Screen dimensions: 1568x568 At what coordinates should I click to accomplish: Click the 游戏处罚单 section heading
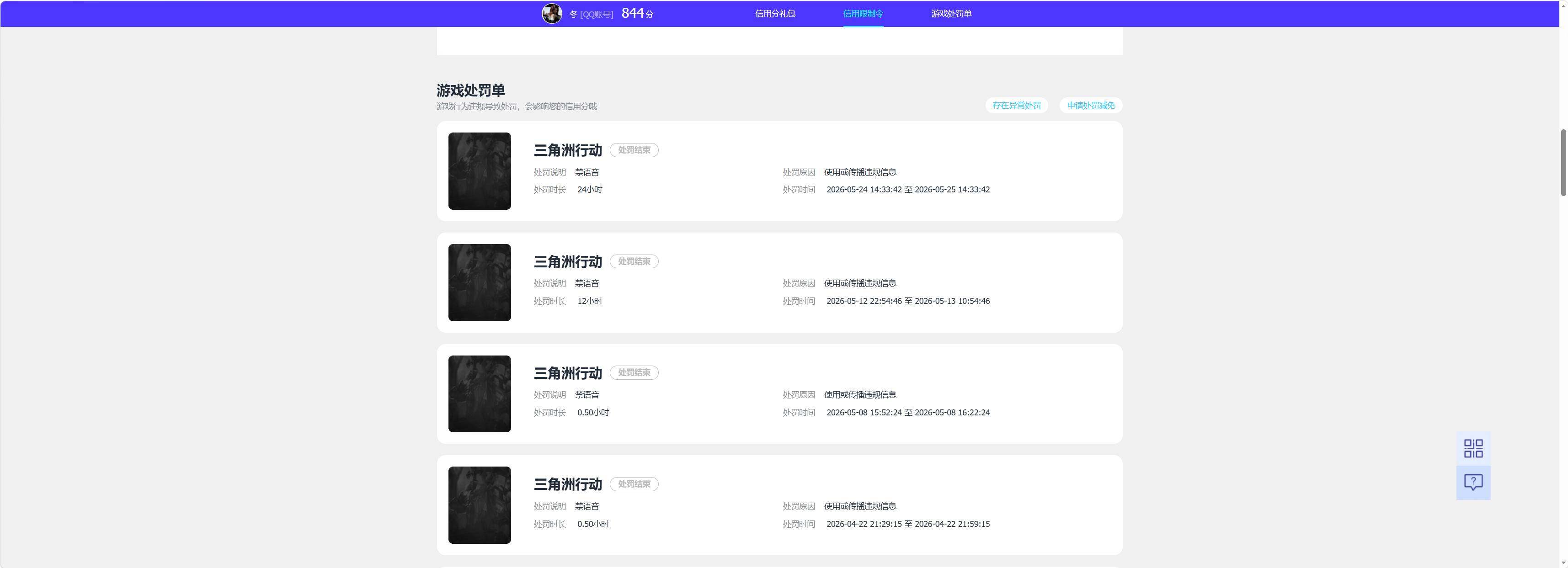click(x=470, y=90)
